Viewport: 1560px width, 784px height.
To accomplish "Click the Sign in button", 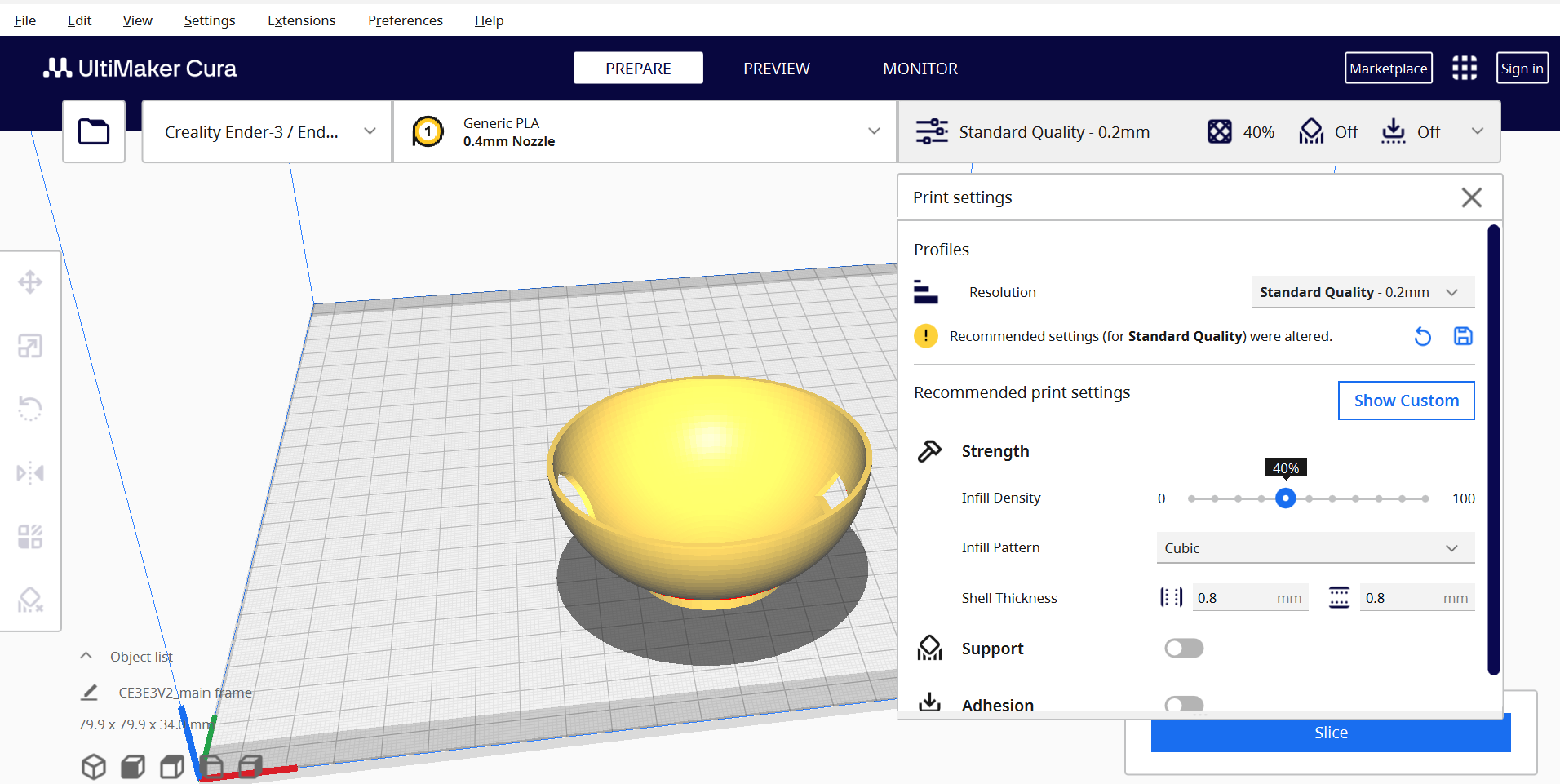I will point(1522,68).
